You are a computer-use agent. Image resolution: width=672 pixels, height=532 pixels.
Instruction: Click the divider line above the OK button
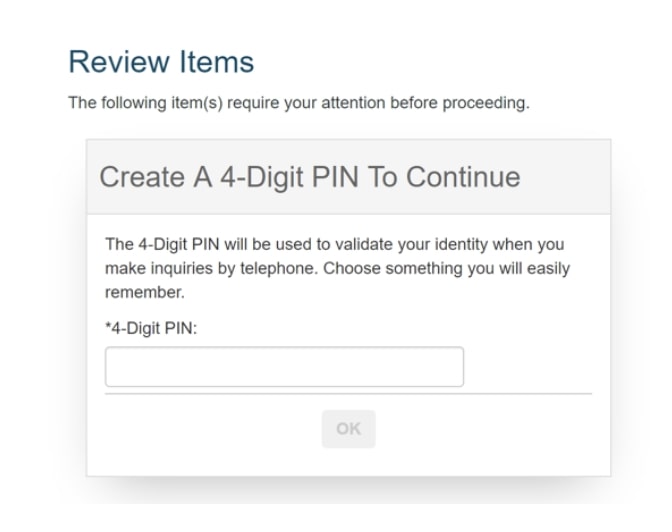click(x=348, y=394)
